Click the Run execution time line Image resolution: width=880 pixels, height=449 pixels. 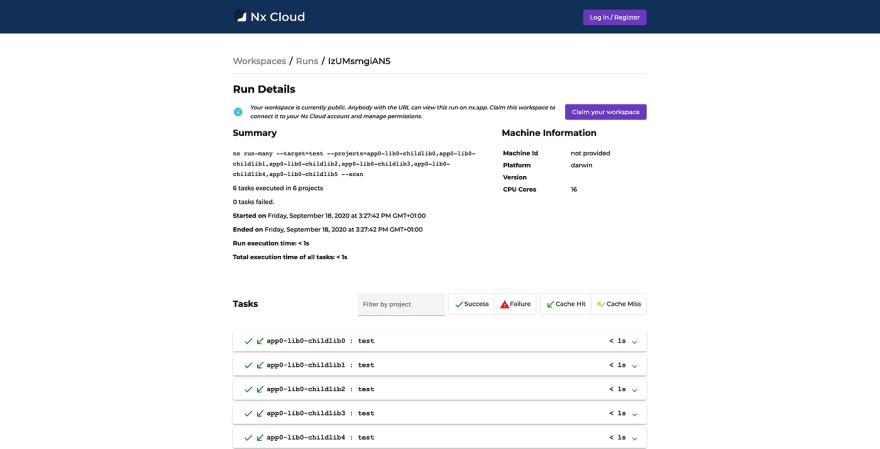(271, 244)
